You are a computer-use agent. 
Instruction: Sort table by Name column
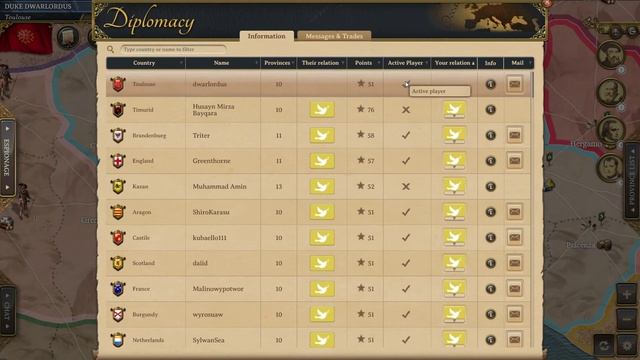click(x=223, y=63)
